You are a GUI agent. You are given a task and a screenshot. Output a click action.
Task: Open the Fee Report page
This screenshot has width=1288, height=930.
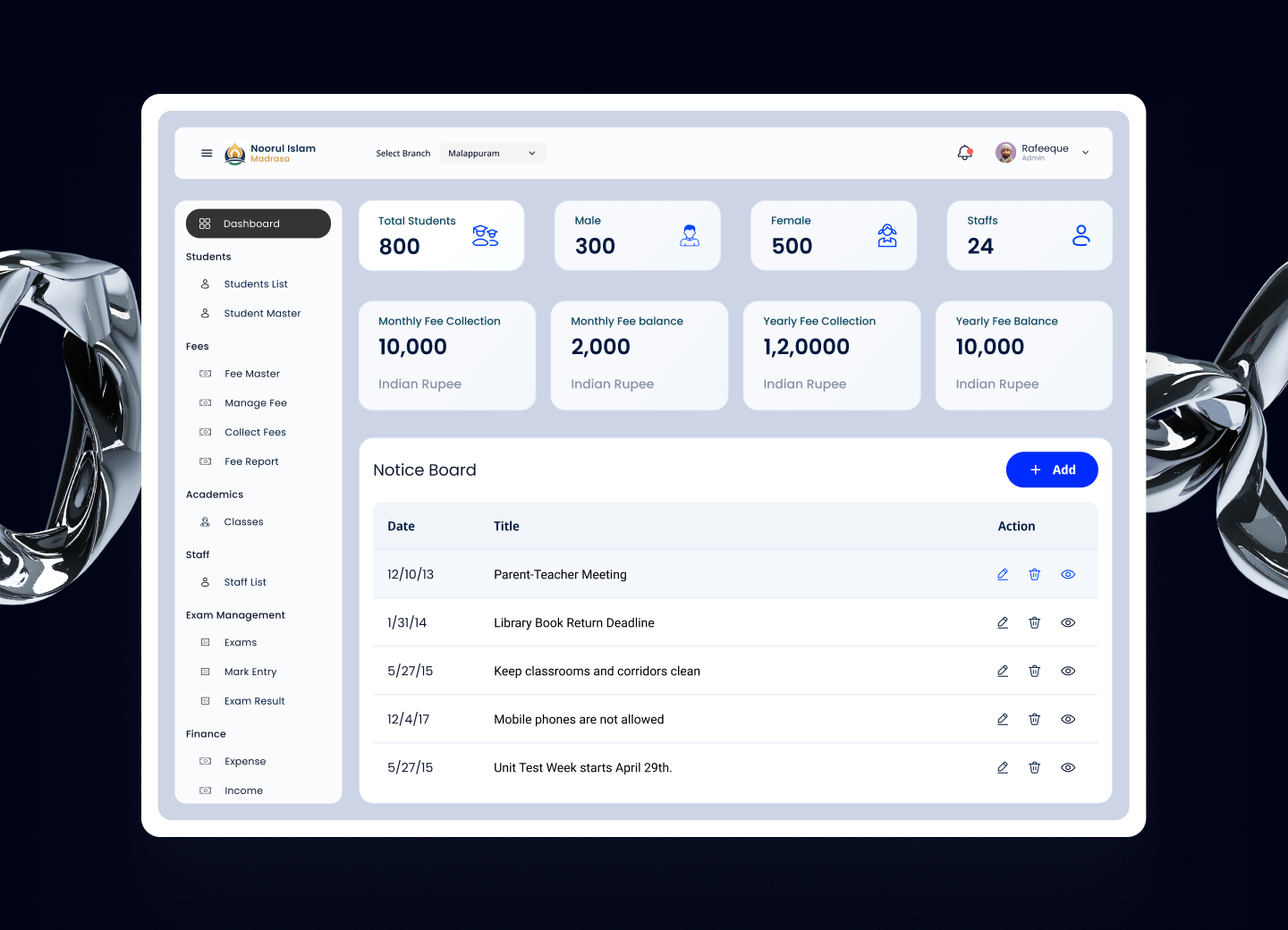point(251,461)
